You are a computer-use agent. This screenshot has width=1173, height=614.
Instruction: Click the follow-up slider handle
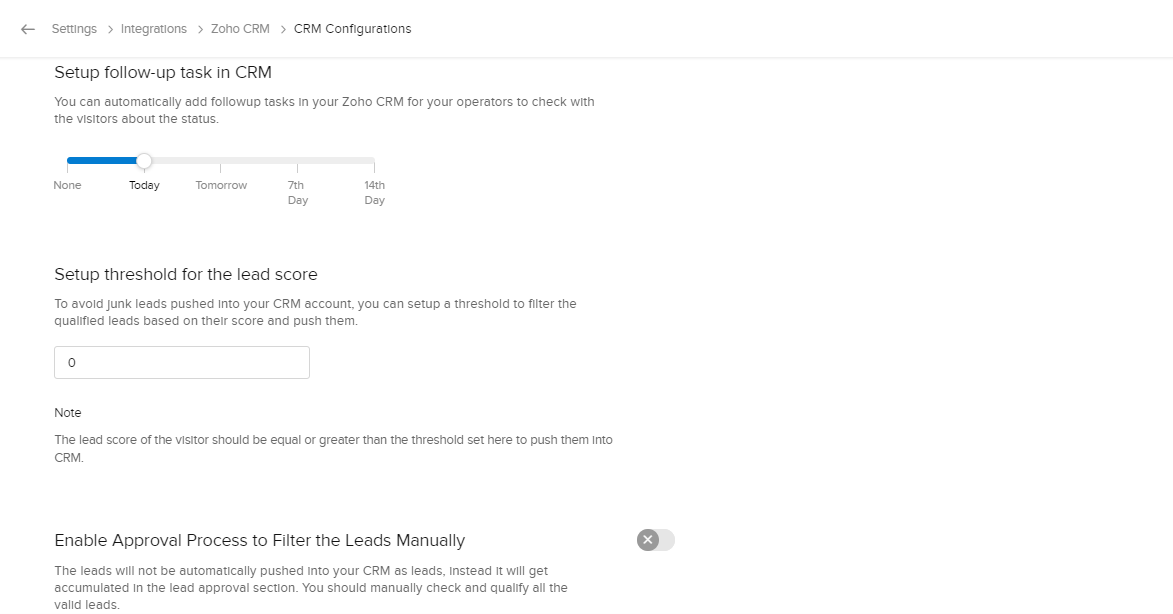(144, 160)
